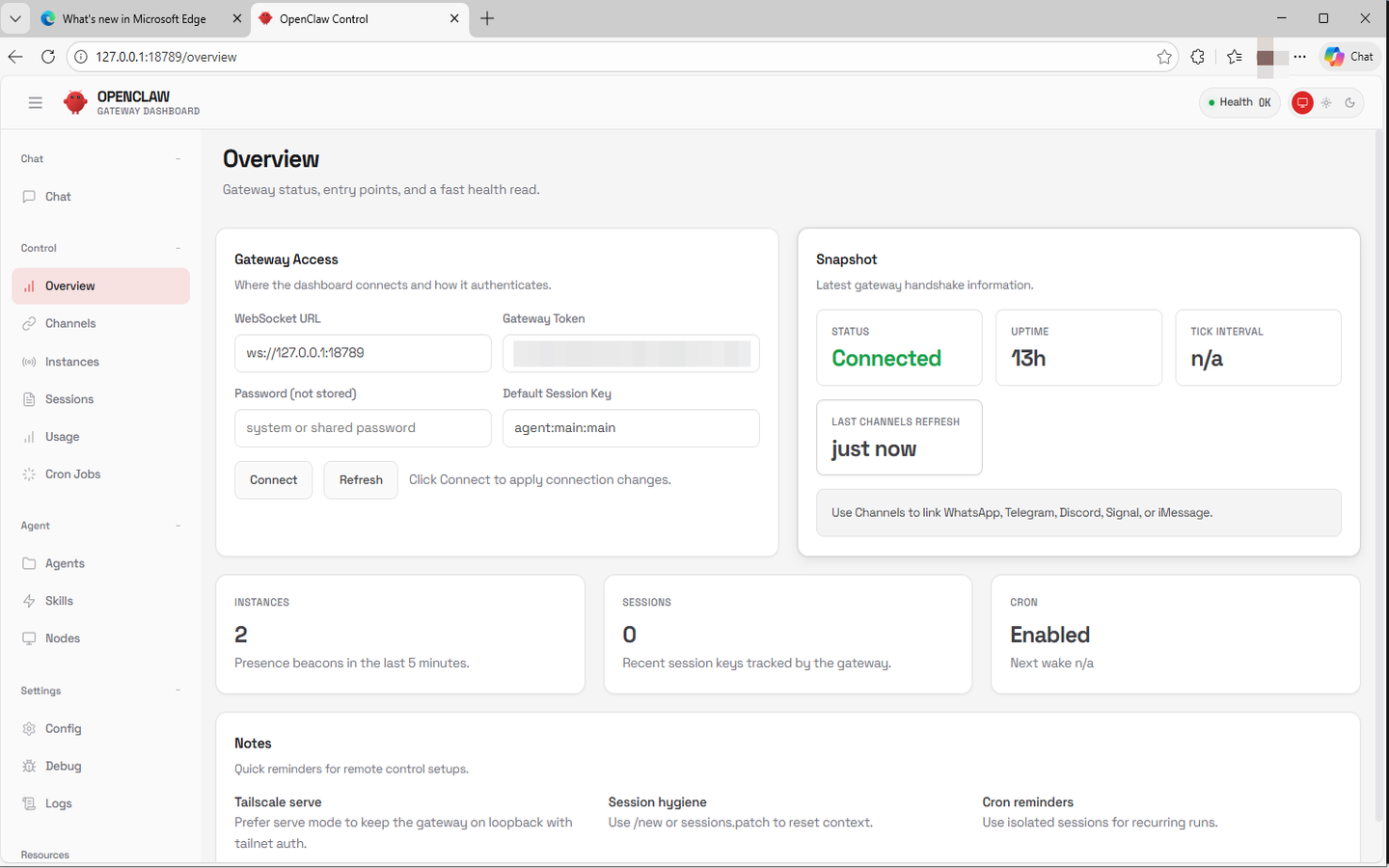Open the sidebar hamburger menu

(x=36, y=101)
